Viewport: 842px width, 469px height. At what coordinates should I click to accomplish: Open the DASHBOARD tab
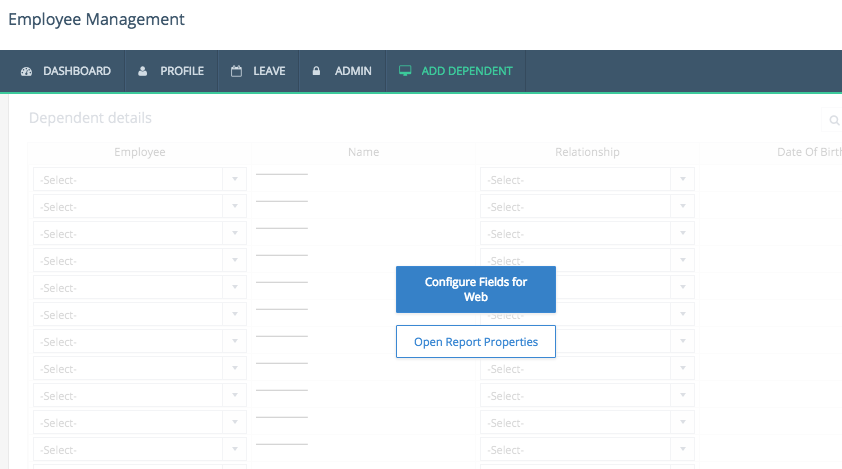pos(62,71)
